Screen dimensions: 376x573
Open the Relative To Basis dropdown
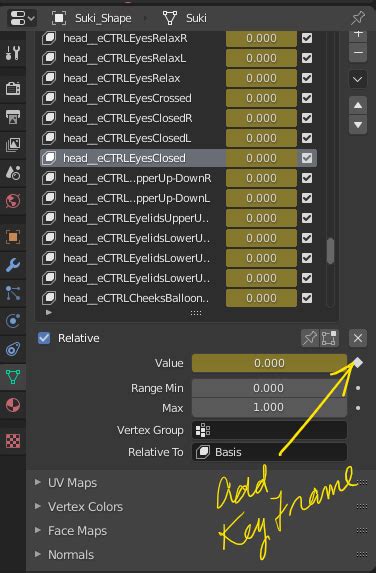coord(269,452)
